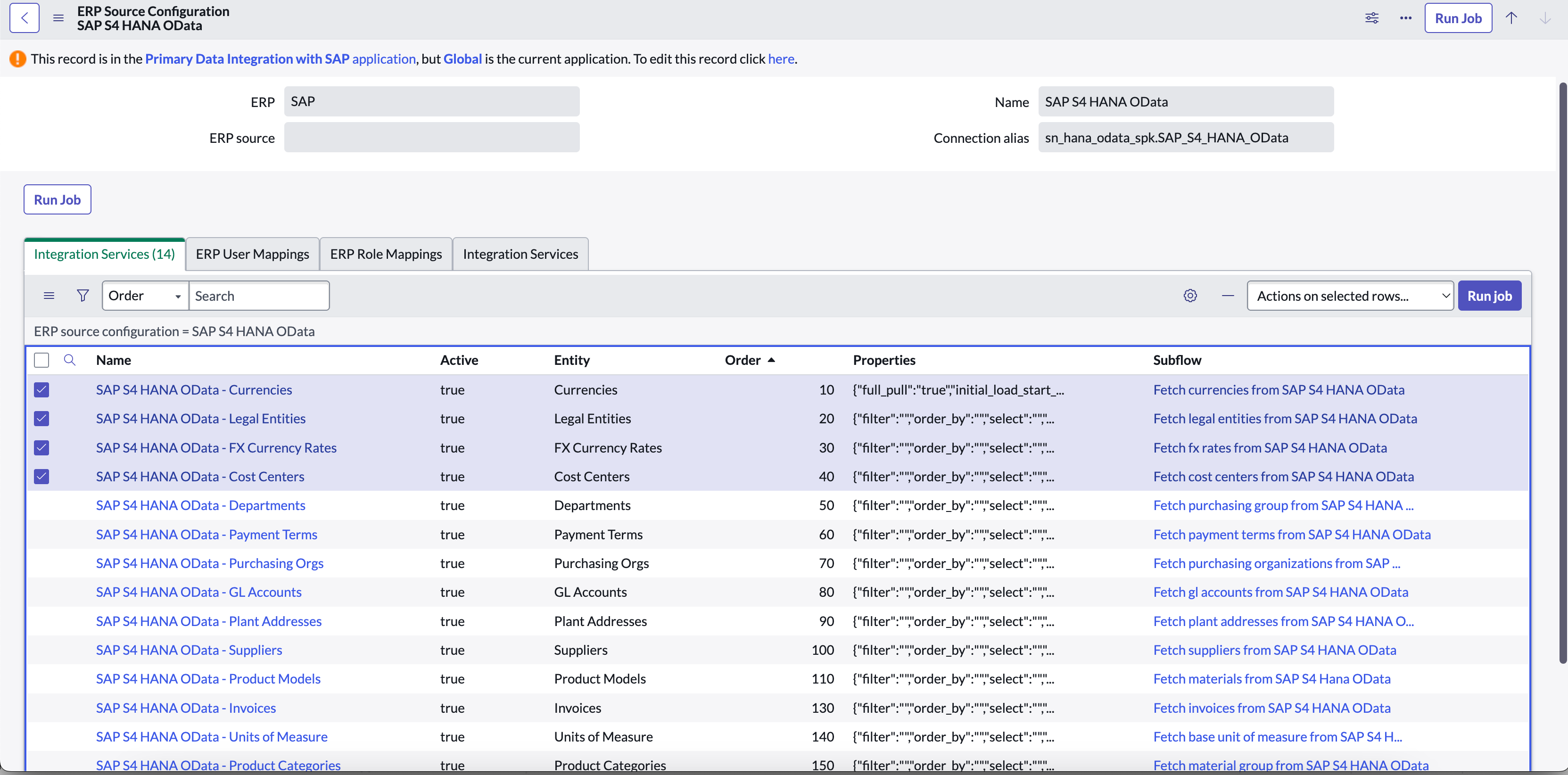The height and width of the screenshot is (775, 1568).
Task: Open Fetch suppliers subflow link
Action: pos(1275,650)
